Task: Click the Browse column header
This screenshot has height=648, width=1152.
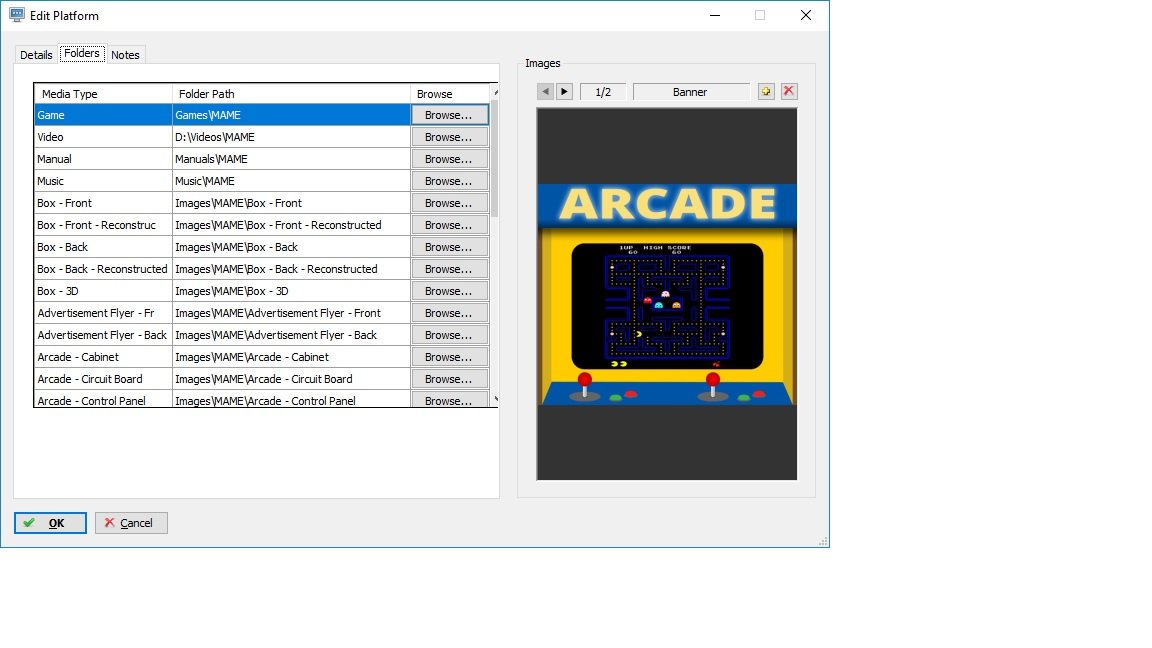Action: tap(450, 94)
